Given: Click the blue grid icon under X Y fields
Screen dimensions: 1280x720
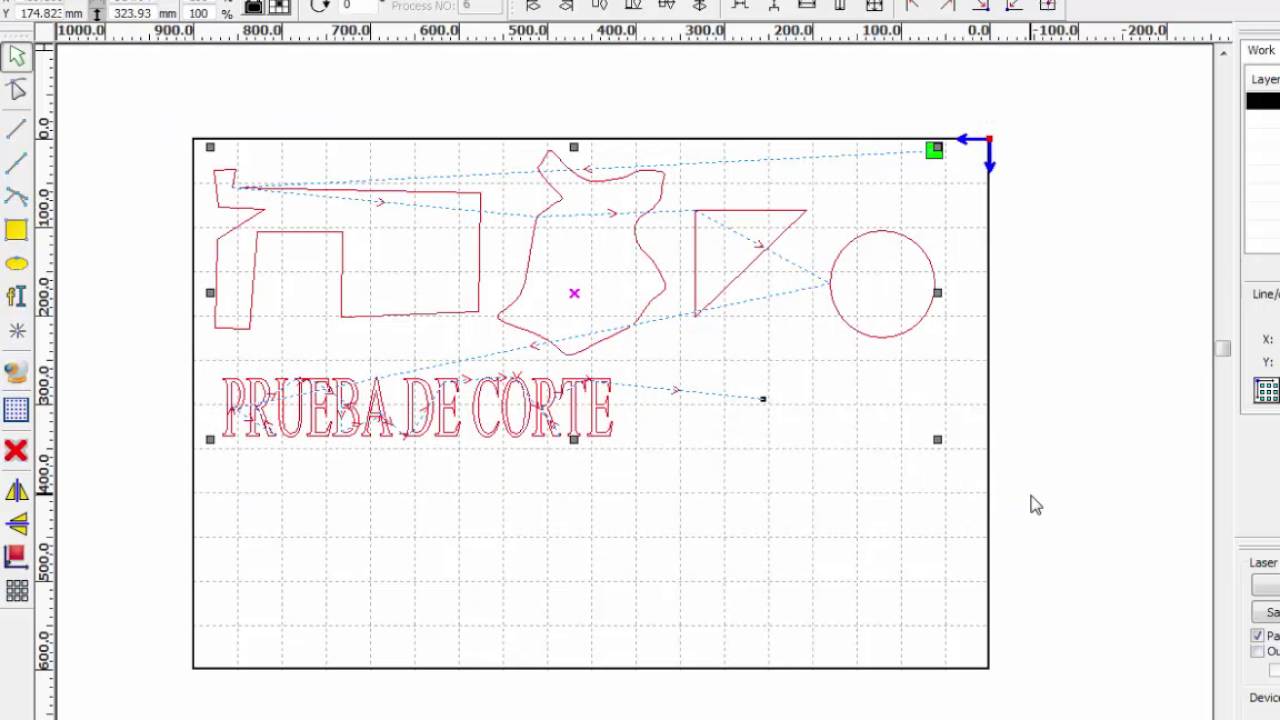Looking at the screenshot, I should point(1267,391).
